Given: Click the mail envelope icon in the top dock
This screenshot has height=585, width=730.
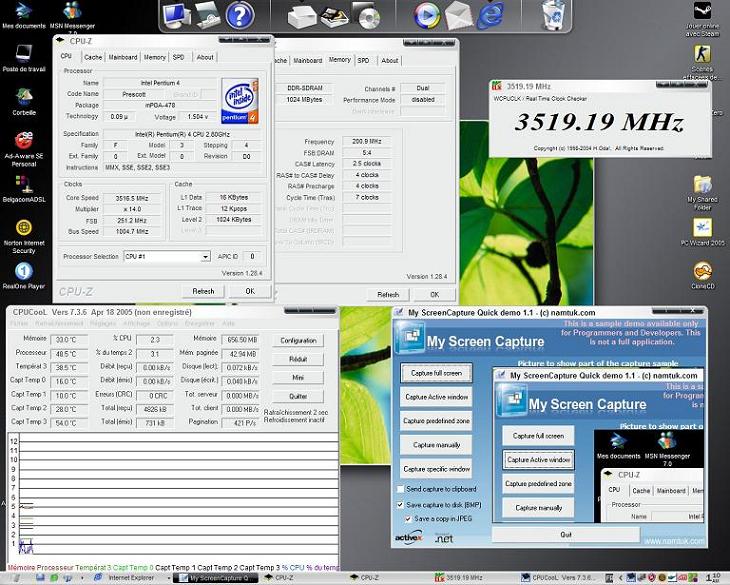Looking at the screenshot, I should coord(459,17).
